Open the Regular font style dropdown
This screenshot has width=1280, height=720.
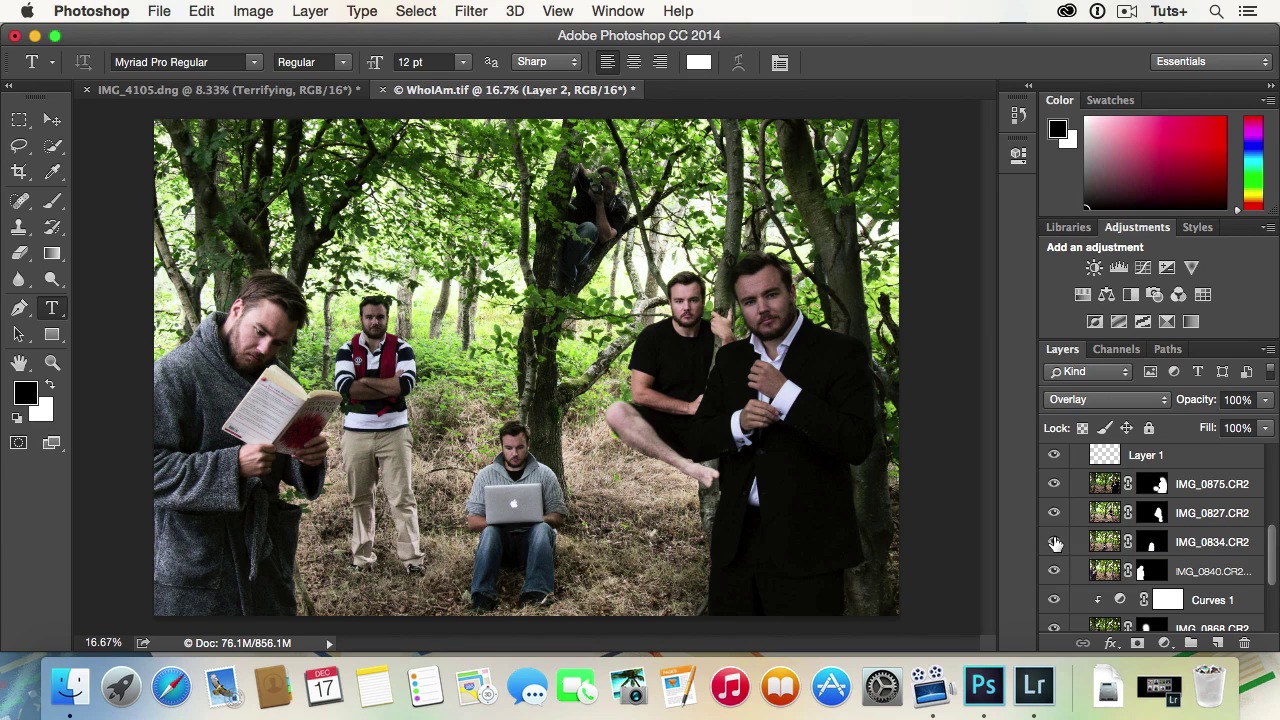(343, 62)
